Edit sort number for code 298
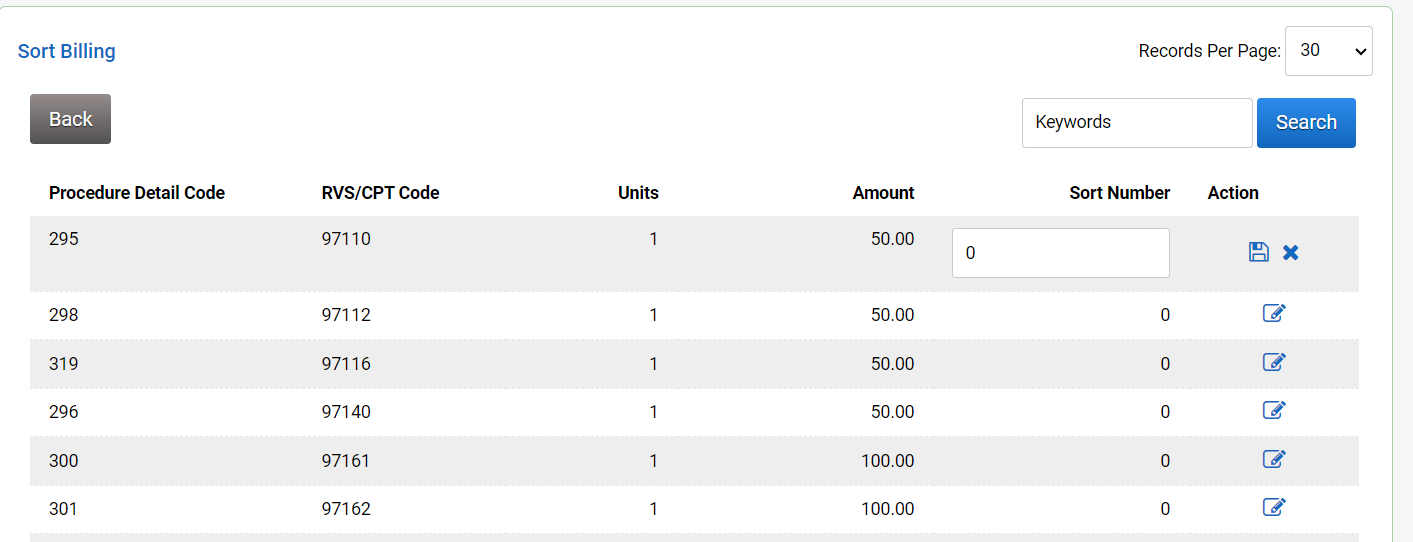 (1274, 314)
